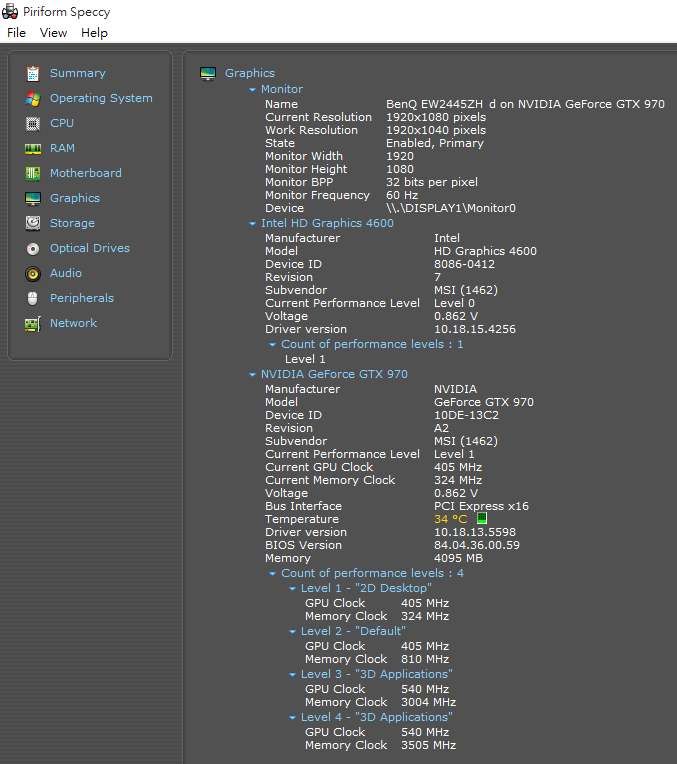The image size is (677, 764).
Task: Click the green GPU temperature indicator
Action: point(481,519)
